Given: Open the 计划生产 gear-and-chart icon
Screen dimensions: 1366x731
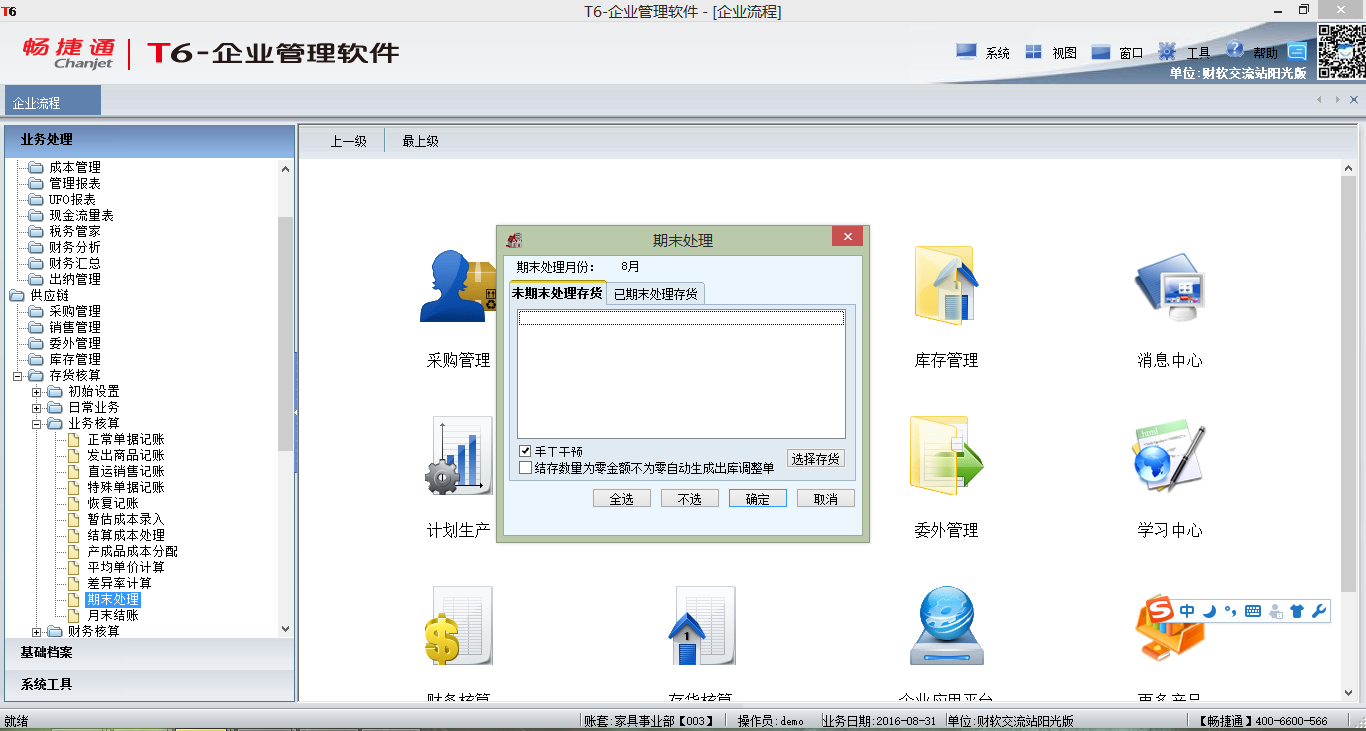Looking at the screenshot, I should [459, 456].
